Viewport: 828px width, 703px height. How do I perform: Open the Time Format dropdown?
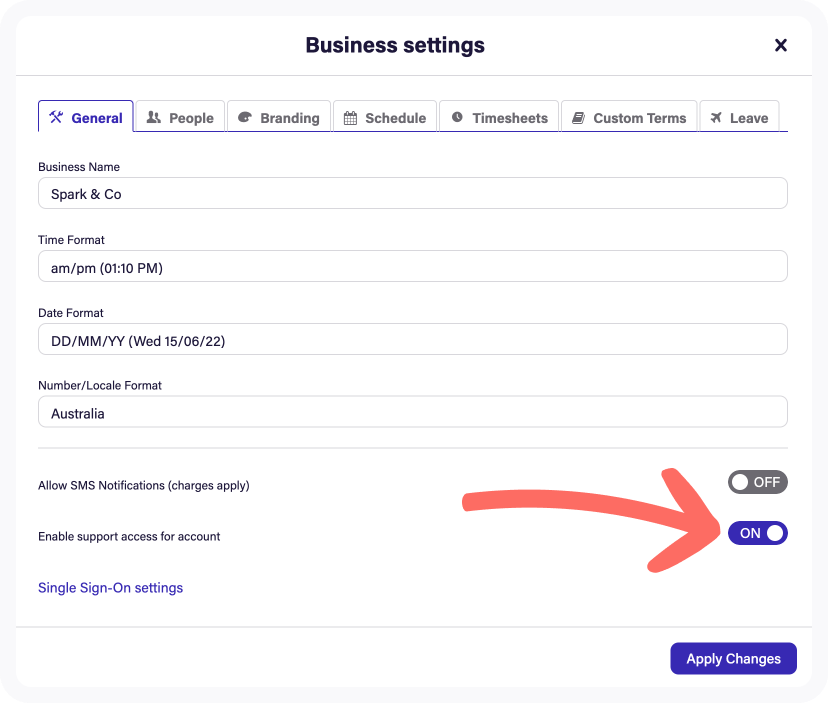413,266
